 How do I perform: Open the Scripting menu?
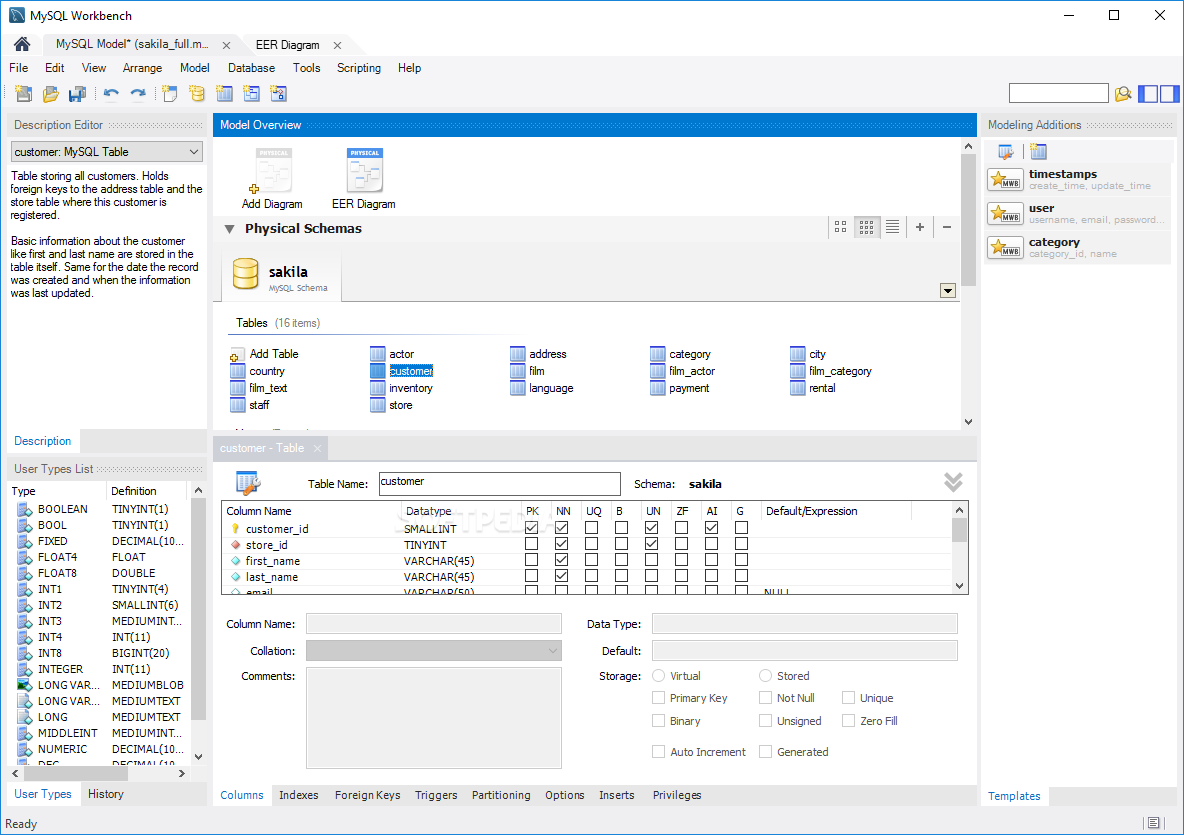[x=359, y=68]
